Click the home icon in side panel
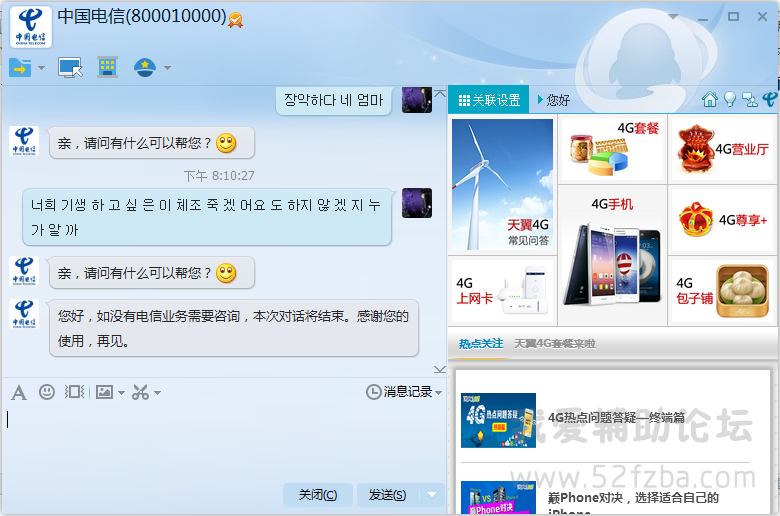780x516 pixels. (x=709, y=100)
